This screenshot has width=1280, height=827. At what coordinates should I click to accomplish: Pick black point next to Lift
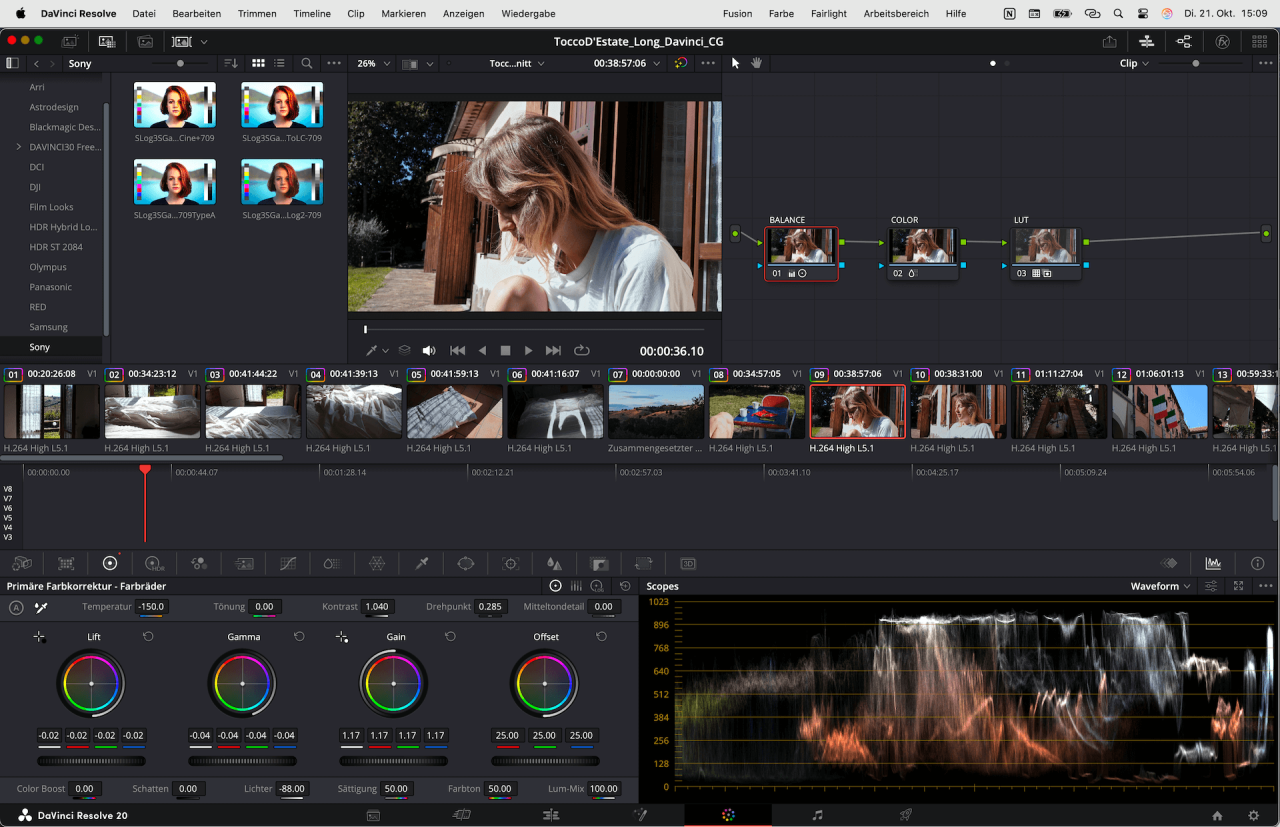coord(39,637)
